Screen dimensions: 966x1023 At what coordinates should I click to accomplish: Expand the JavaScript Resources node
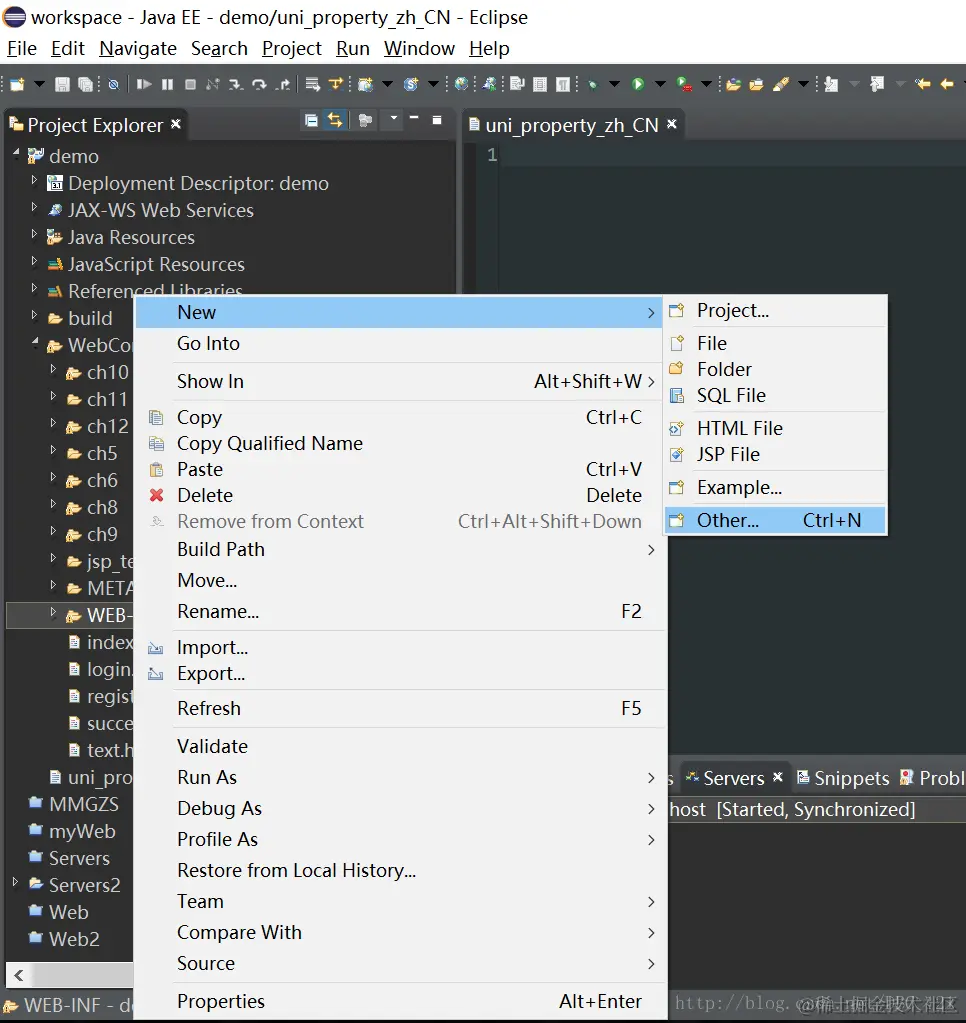pos(34,262)
